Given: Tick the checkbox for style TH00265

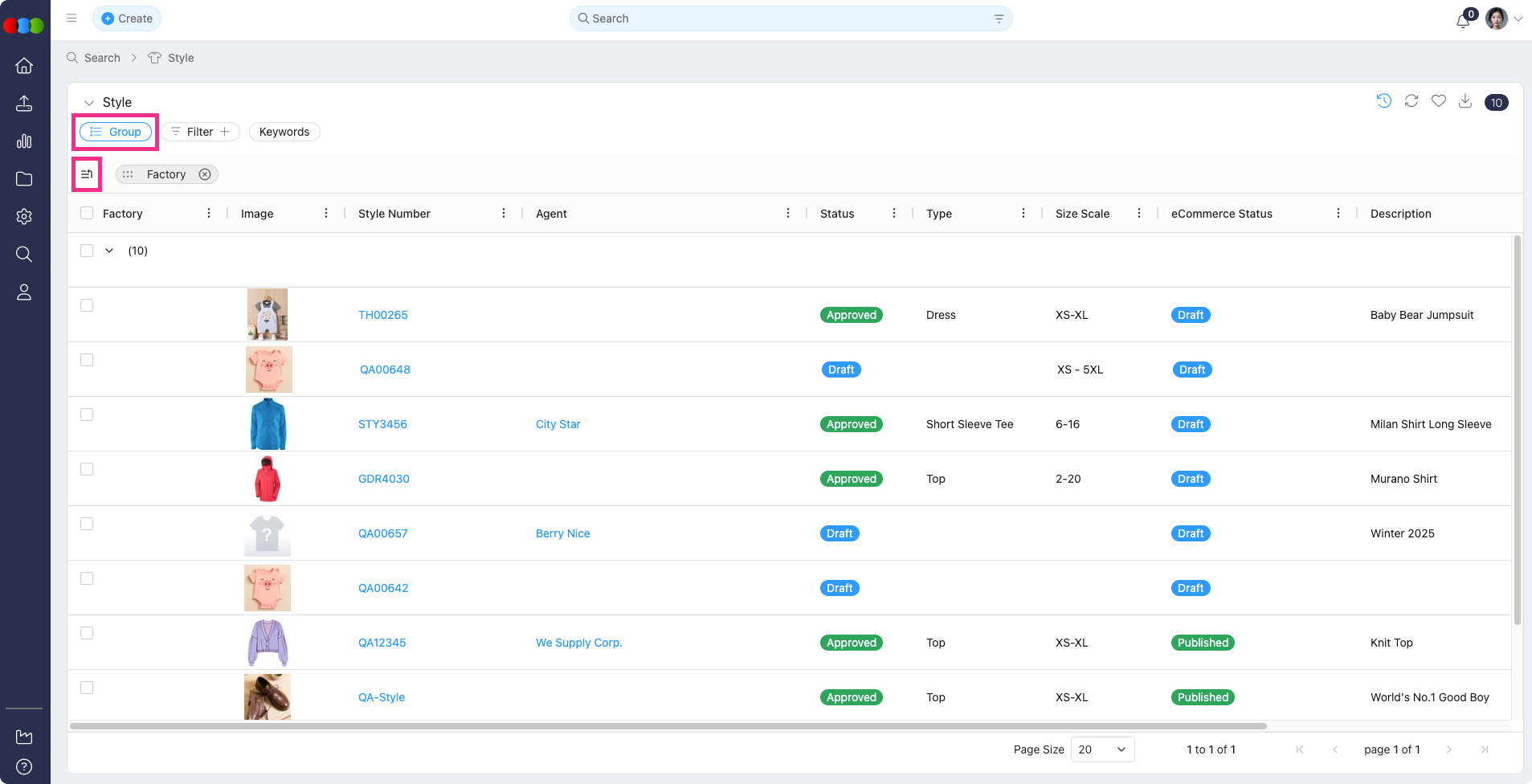Looking at the screenshot, I should [87, 305].
